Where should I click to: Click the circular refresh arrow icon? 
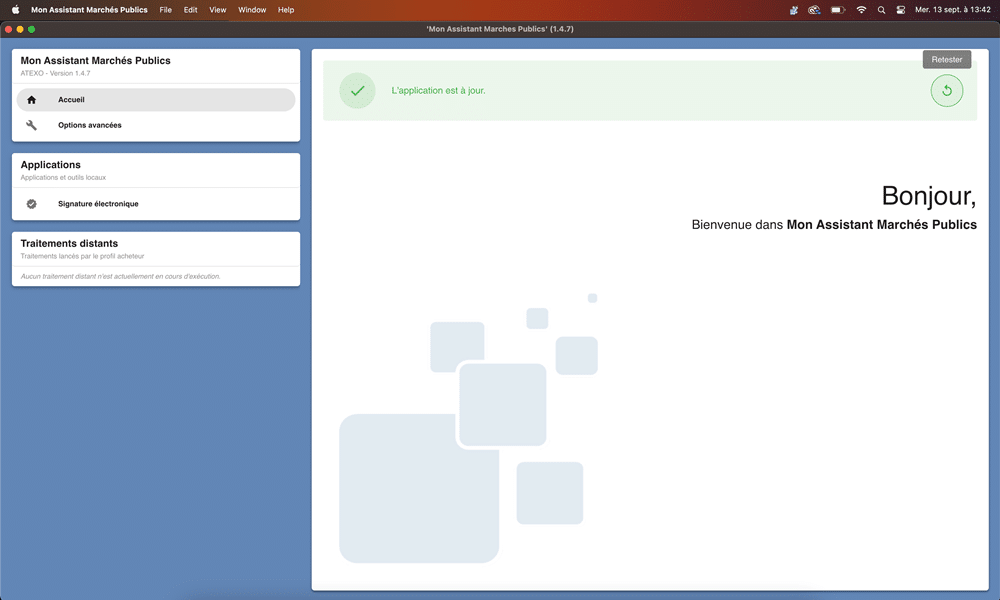(946, 91)
